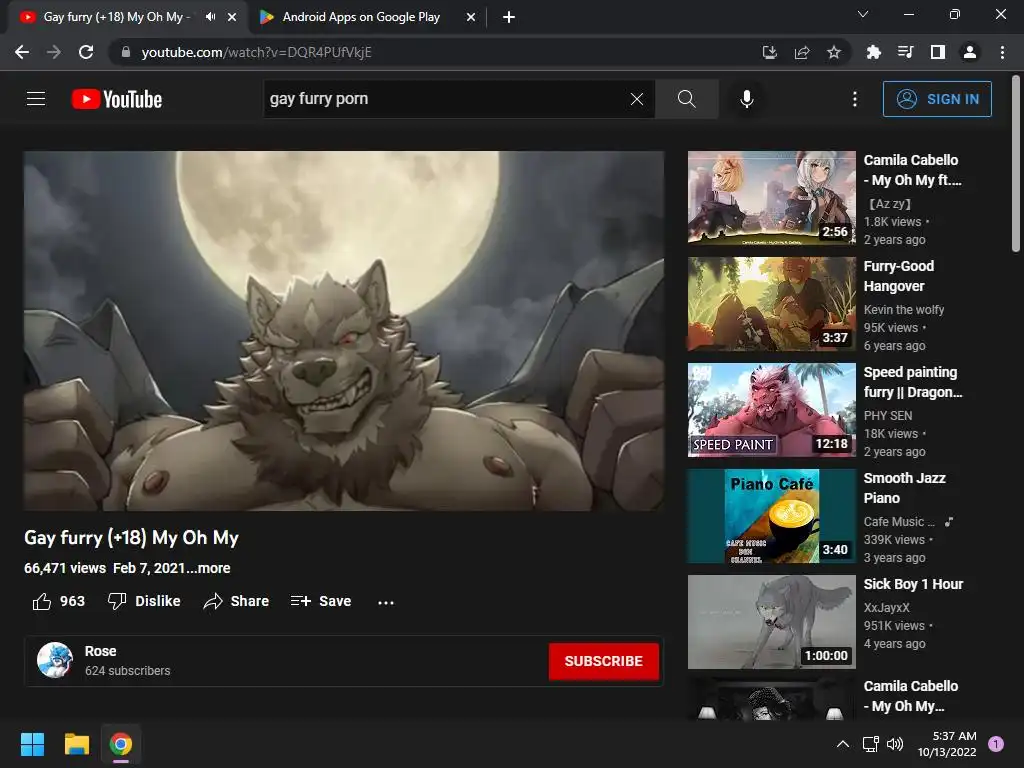The width and height of the screenshot is (1024, 768).
Task: Focus the YouTube search input field
Action: [x=444, y=99]
